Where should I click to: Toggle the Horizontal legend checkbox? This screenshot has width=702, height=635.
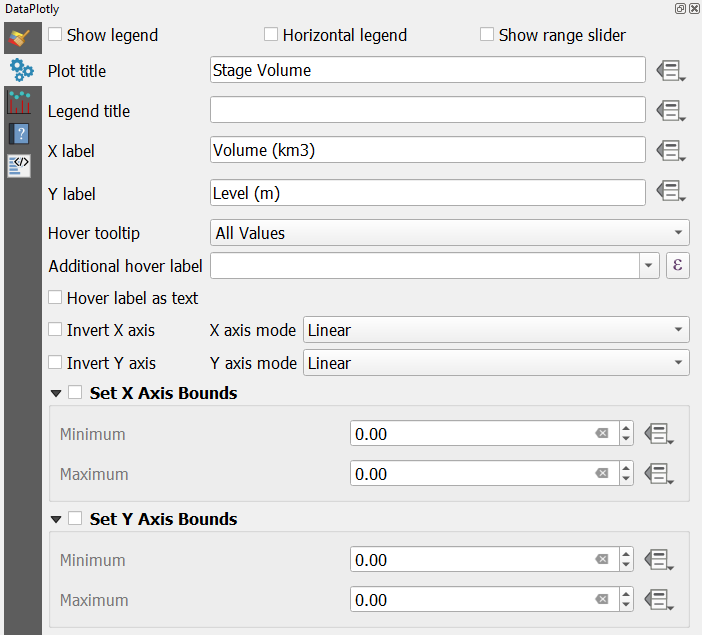pos(271,35)
